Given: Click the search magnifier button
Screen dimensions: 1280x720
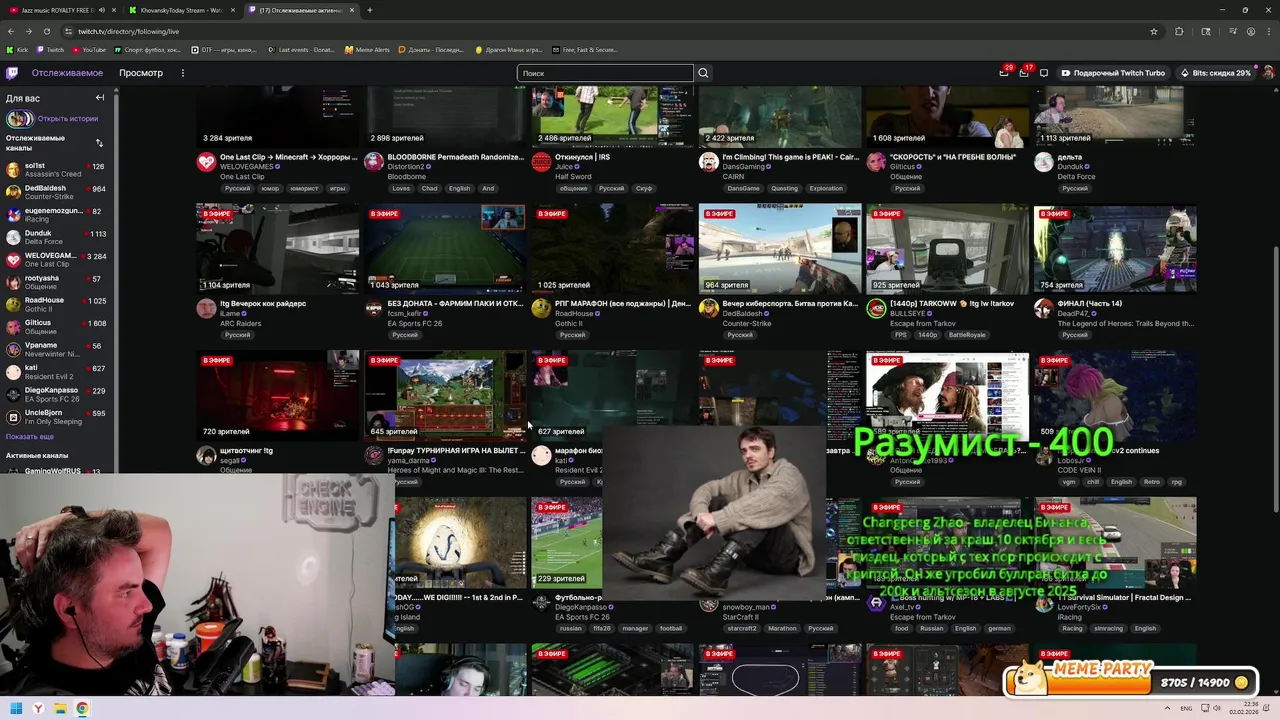Looking at the screenshot, I should tap(703, 73).
